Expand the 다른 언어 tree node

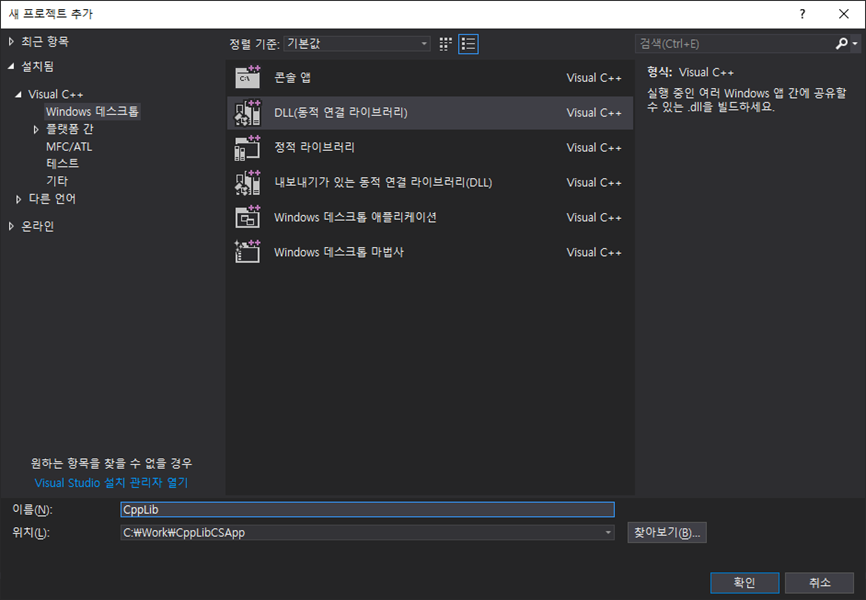click(18, 198)
